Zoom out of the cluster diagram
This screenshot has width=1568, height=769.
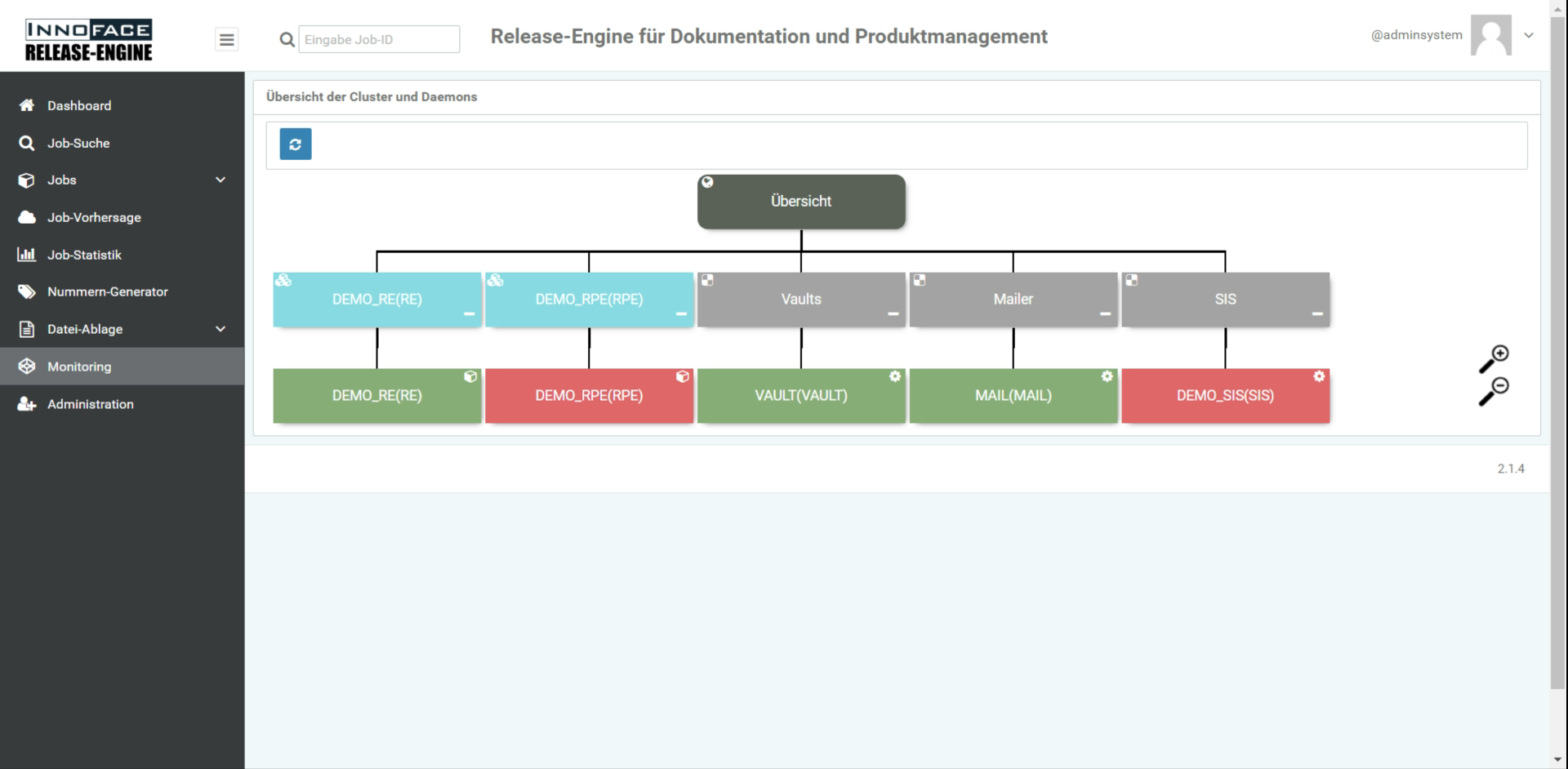[x=1494, y=391]
